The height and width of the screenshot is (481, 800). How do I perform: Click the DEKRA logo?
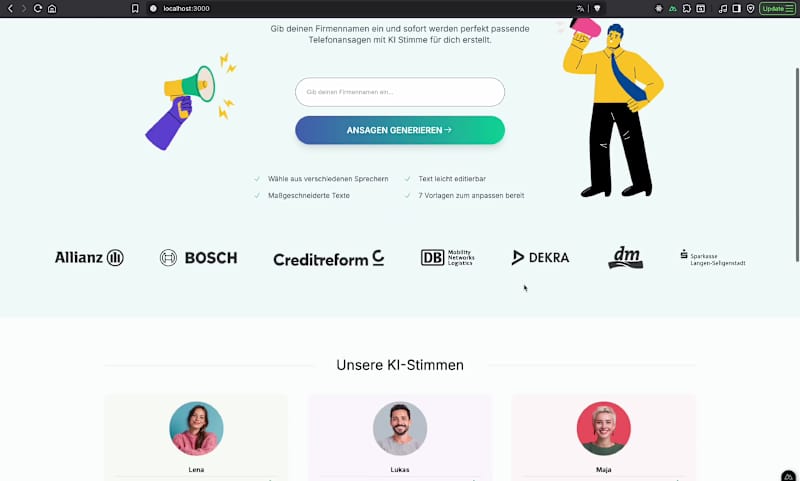coord(540,258)
